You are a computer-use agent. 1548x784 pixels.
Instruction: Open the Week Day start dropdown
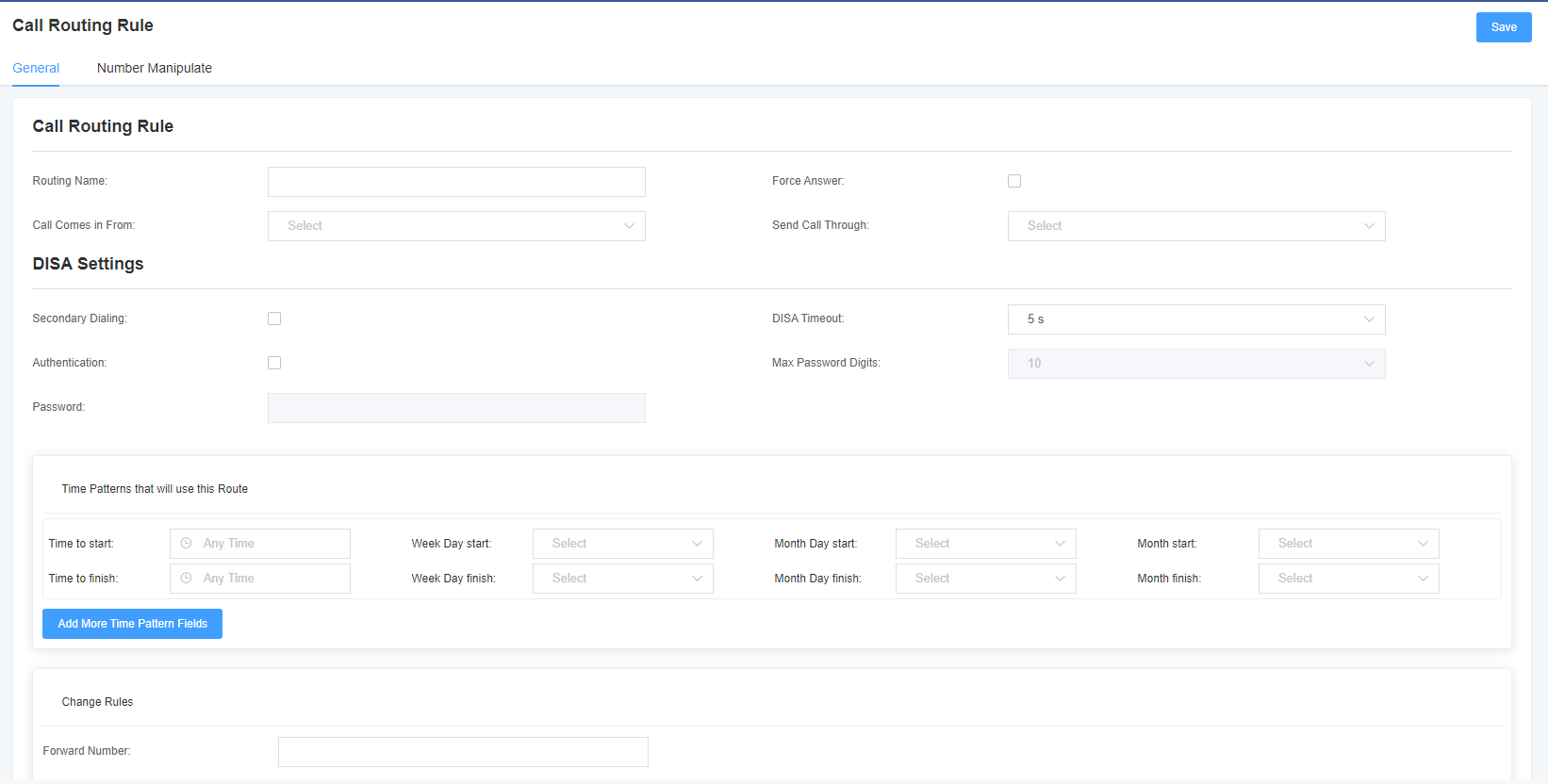click(623, 544)
